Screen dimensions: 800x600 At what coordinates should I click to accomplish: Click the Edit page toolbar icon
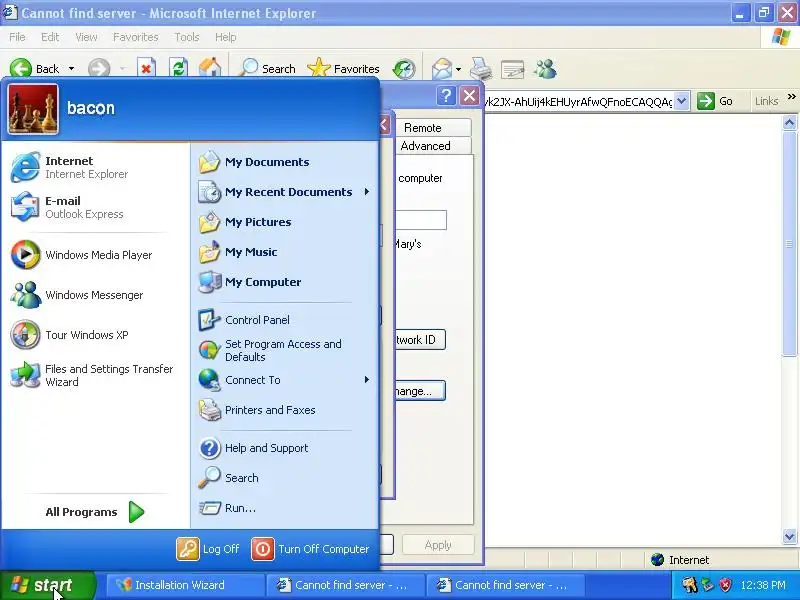point(513,69)
